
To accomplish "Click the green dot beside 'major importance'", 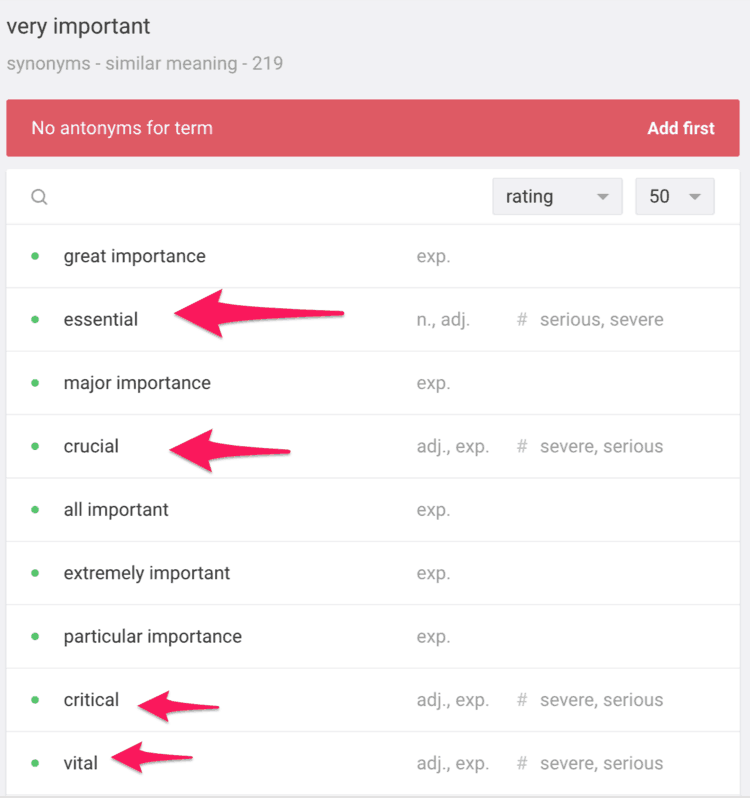I will [x=35, y=383].
